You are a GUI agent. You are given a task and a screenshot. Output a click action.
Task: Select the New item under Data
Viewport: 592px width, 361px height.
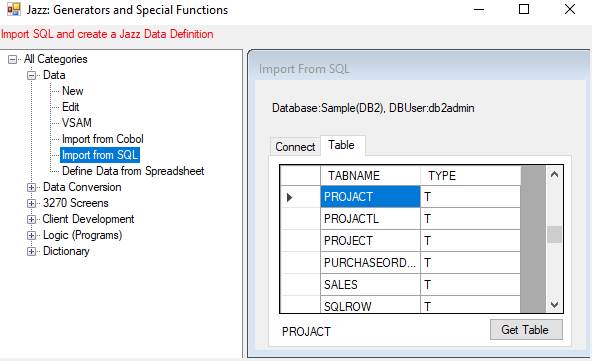[72, 91]
